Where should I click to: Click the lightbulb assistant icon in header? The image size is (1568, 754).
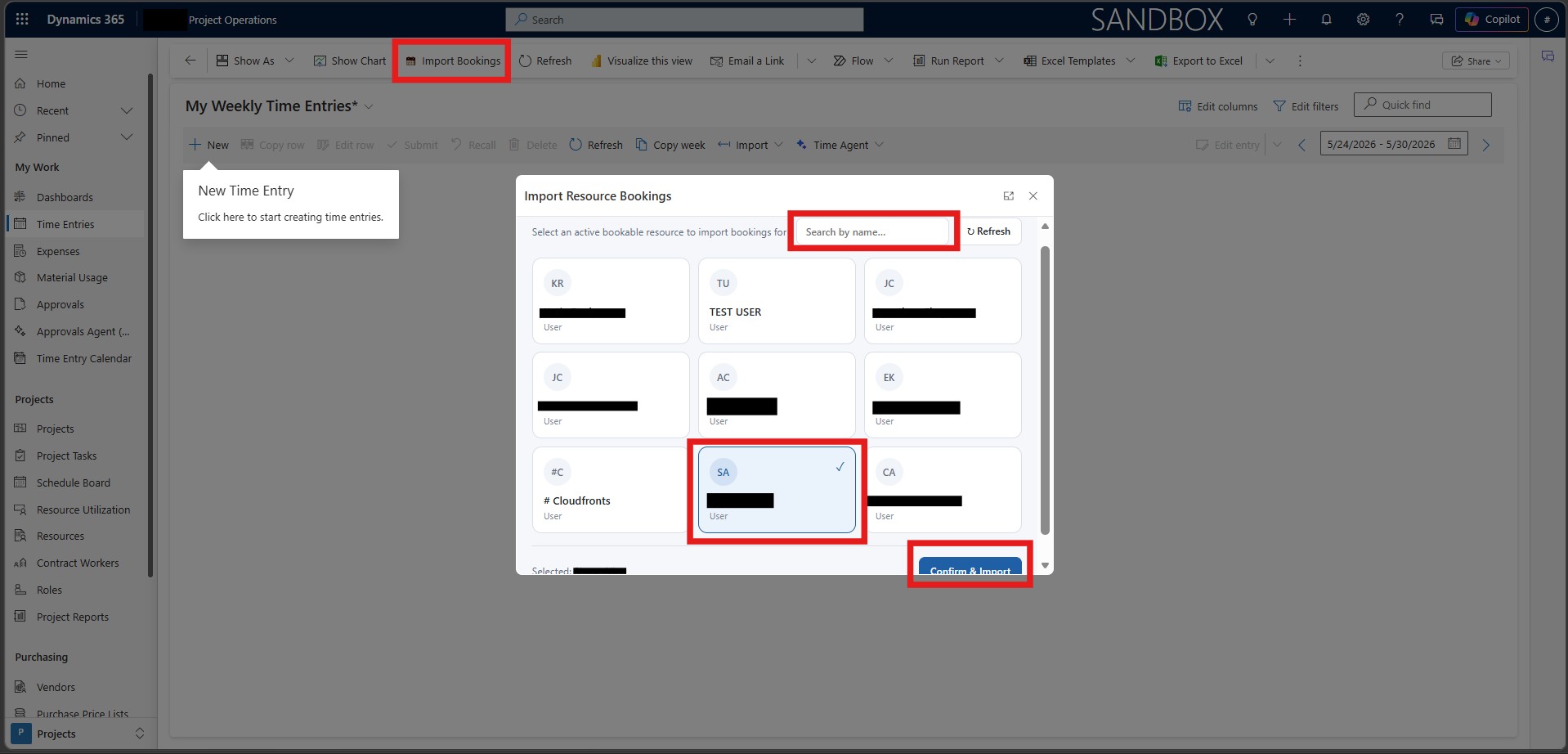(x=1252, y=20)
